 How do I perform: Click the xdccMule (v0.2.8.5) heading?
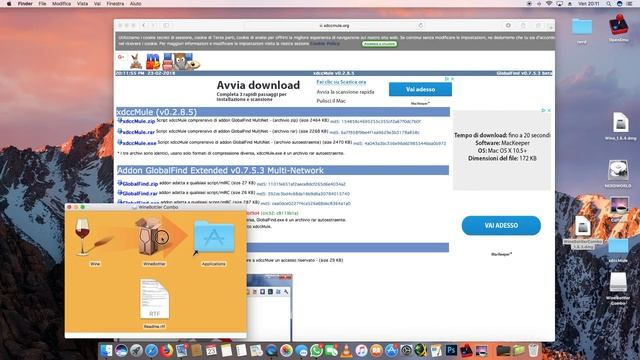click(x=157, y=112)
